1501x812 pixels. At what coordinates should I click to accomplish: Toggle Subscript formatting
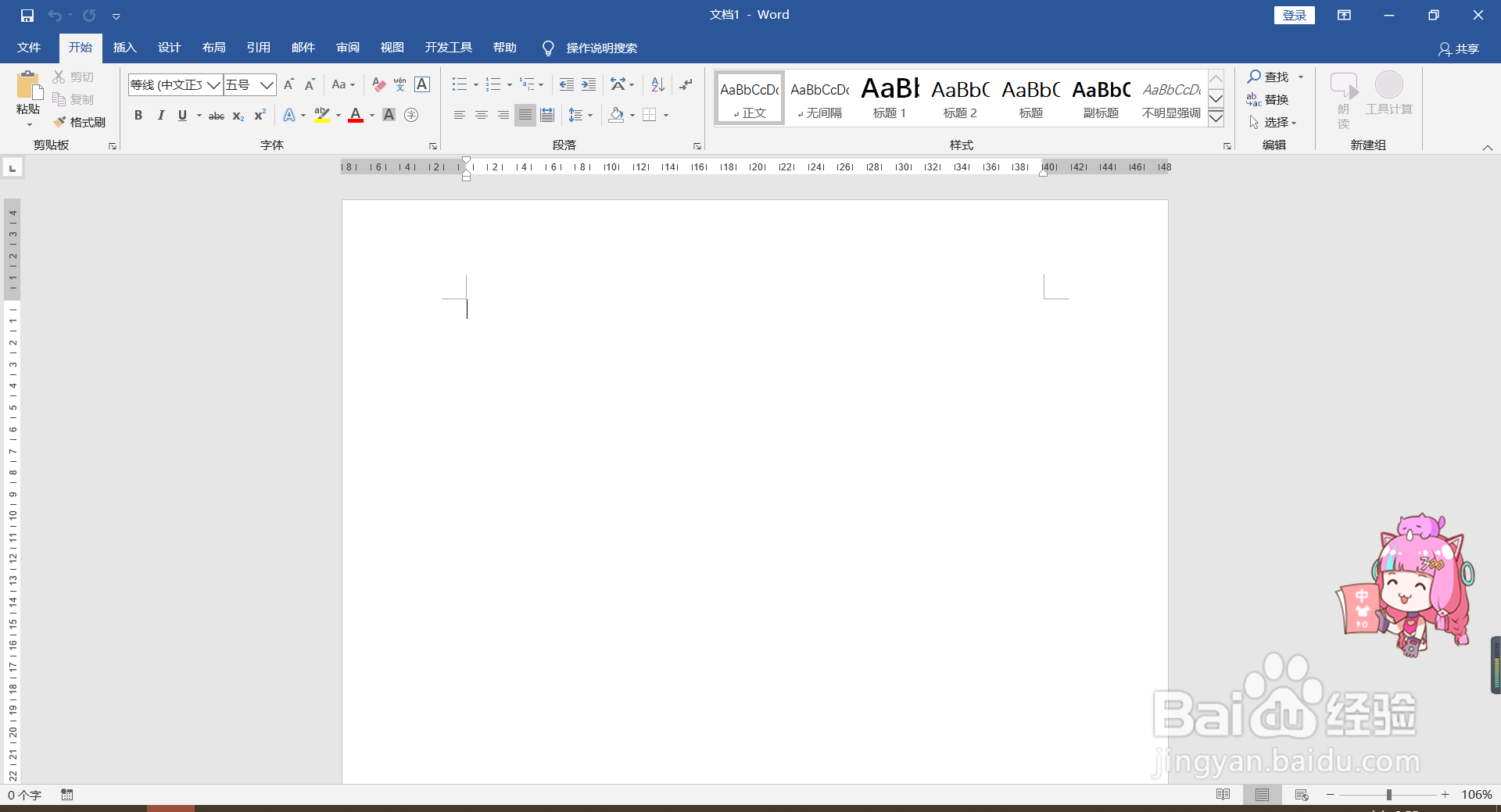[238, 116]
